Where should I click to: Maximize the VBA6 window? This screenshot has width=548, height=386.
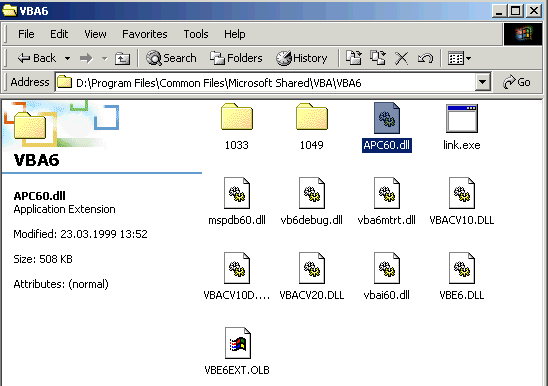tap(516, 11)
